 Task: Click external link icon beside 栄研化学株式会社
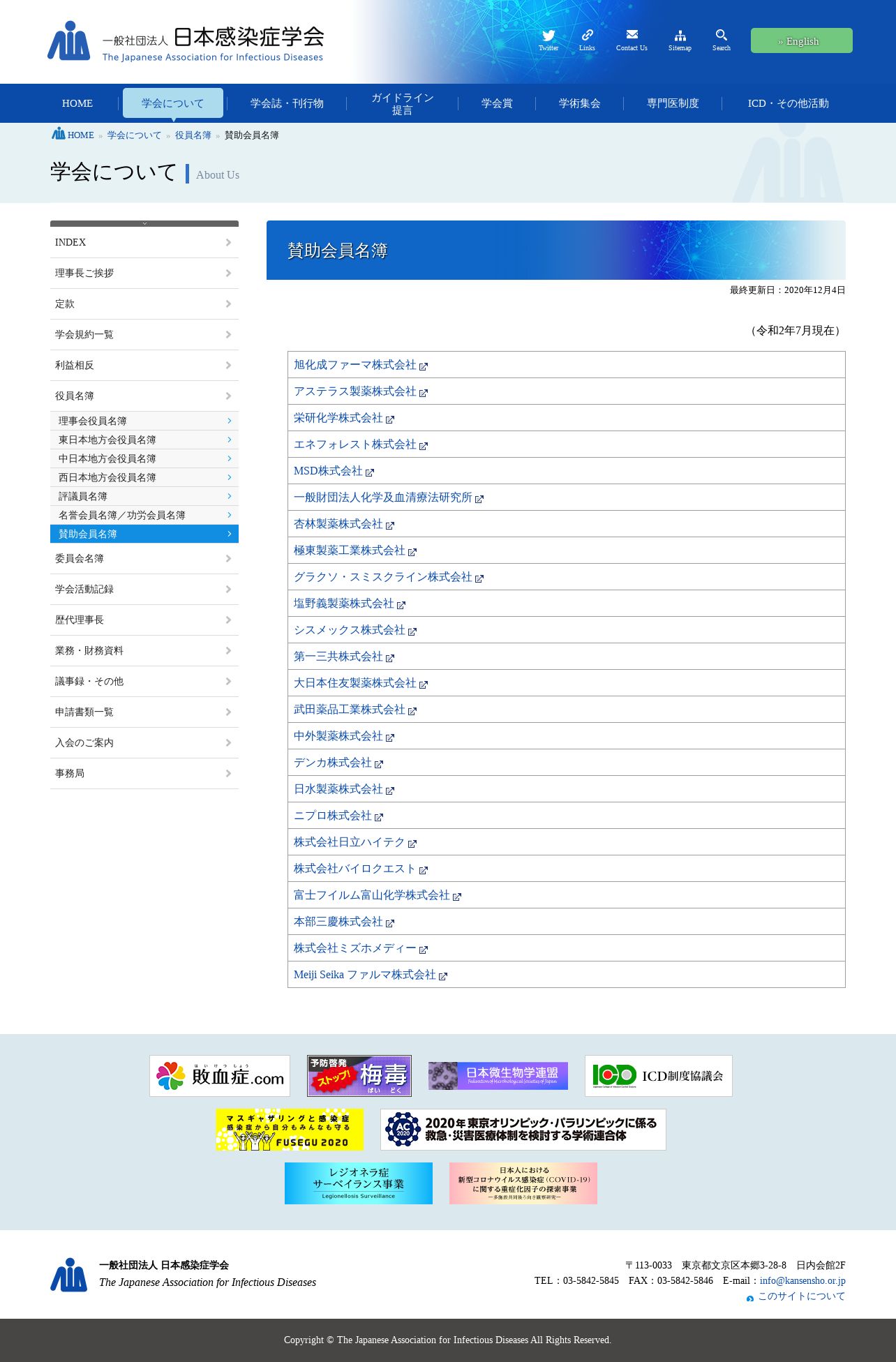389,419
